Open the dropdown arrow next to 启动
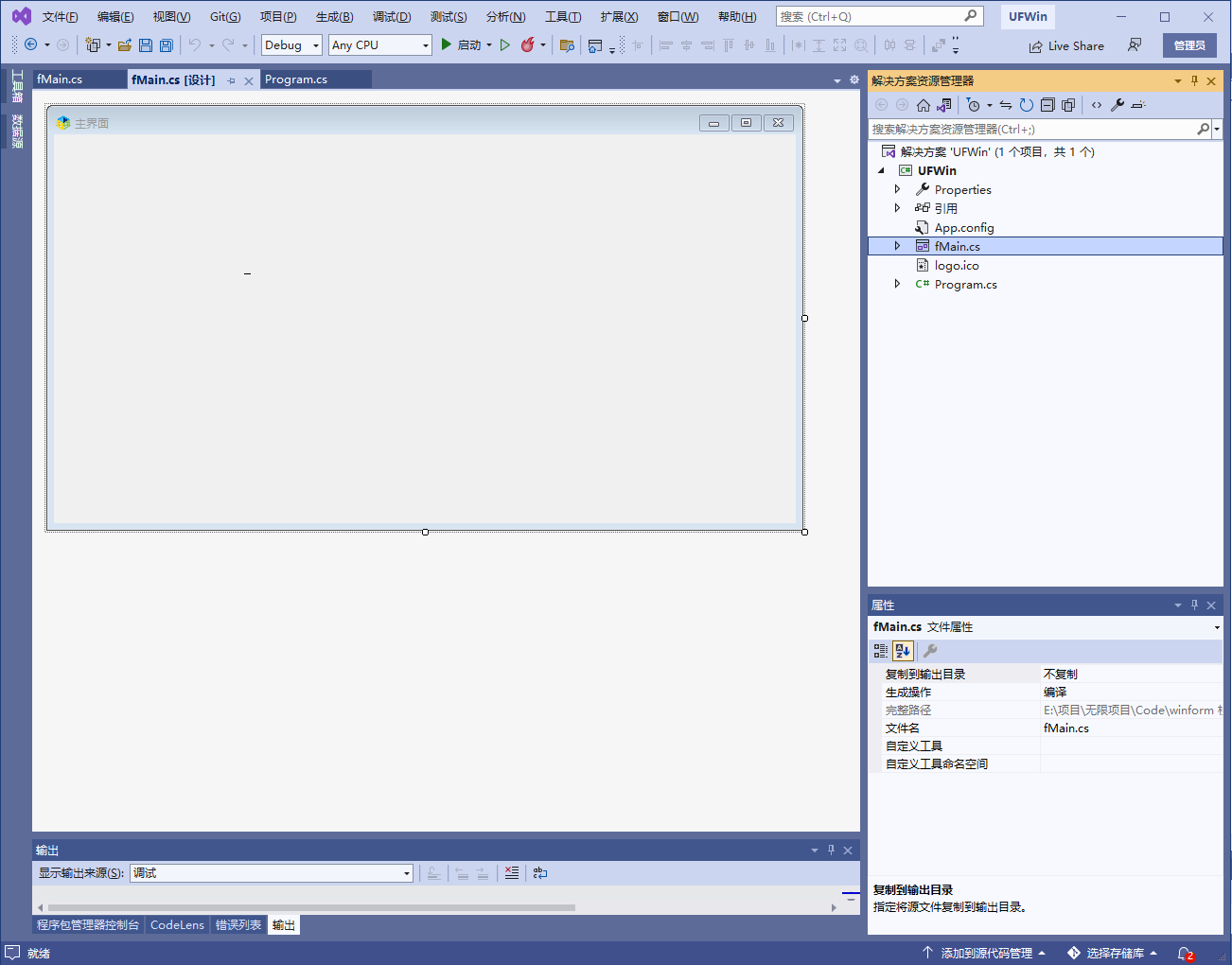Screen dimensions: 1232x965 pos(489,45)
